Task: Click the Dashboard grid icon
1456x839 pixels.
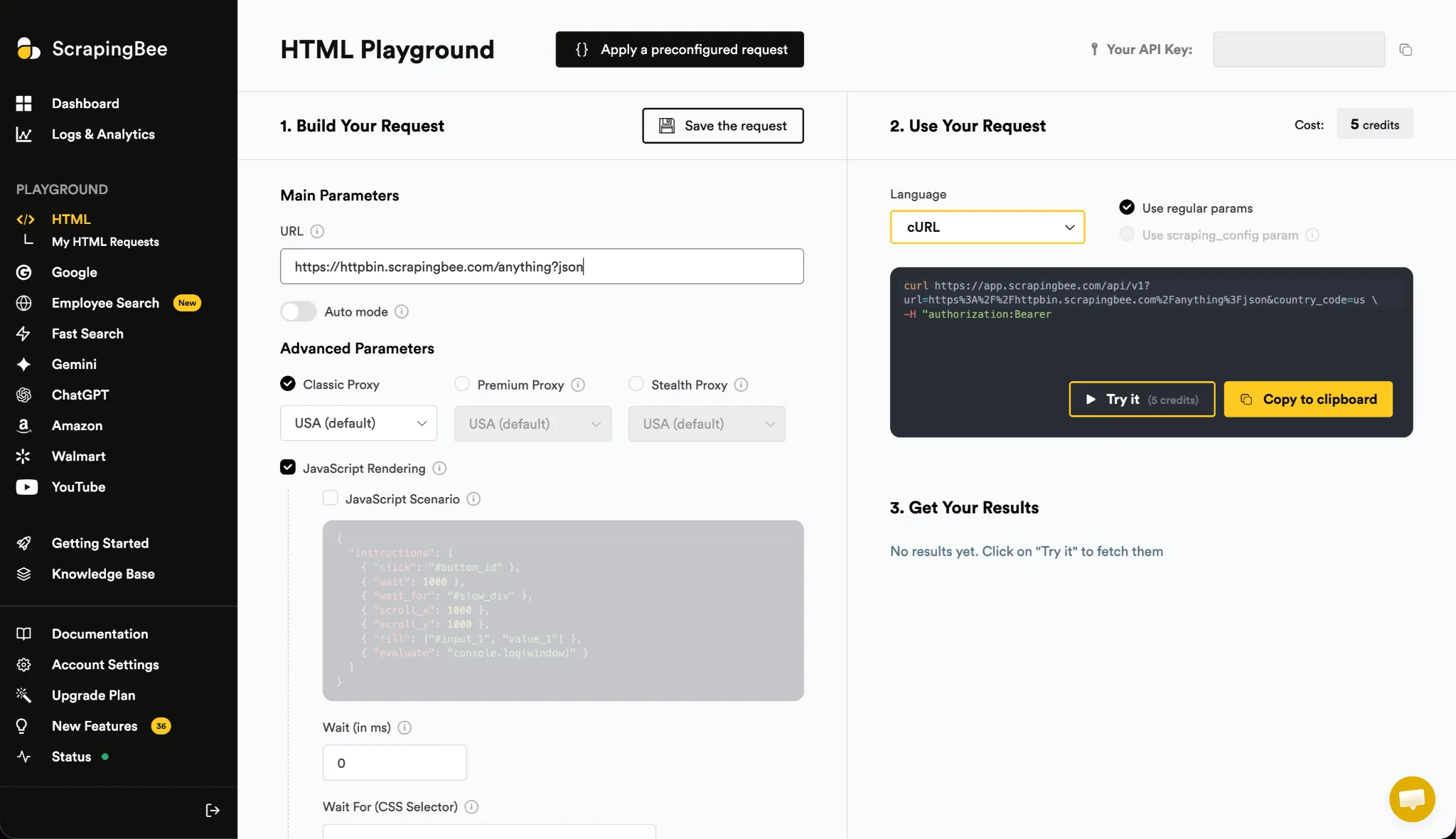Action: tap(24, 104)
